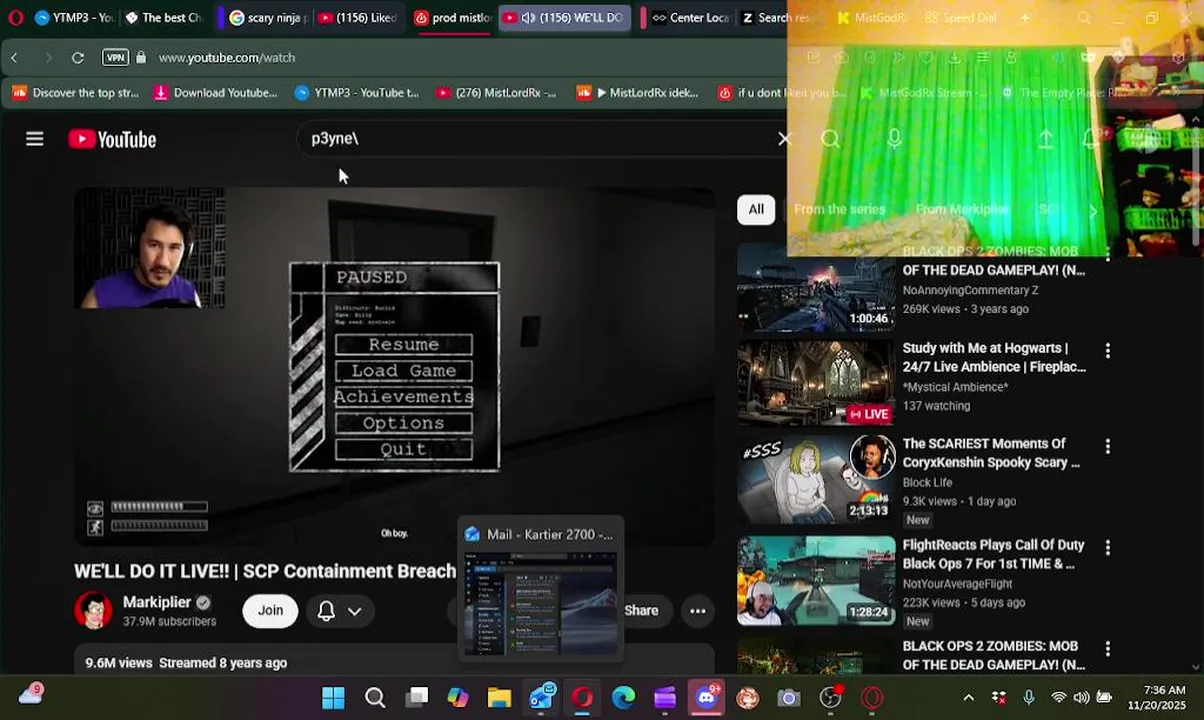1204x720 pixels.
Task: Click the Share button
Action: tap(641, 611)
